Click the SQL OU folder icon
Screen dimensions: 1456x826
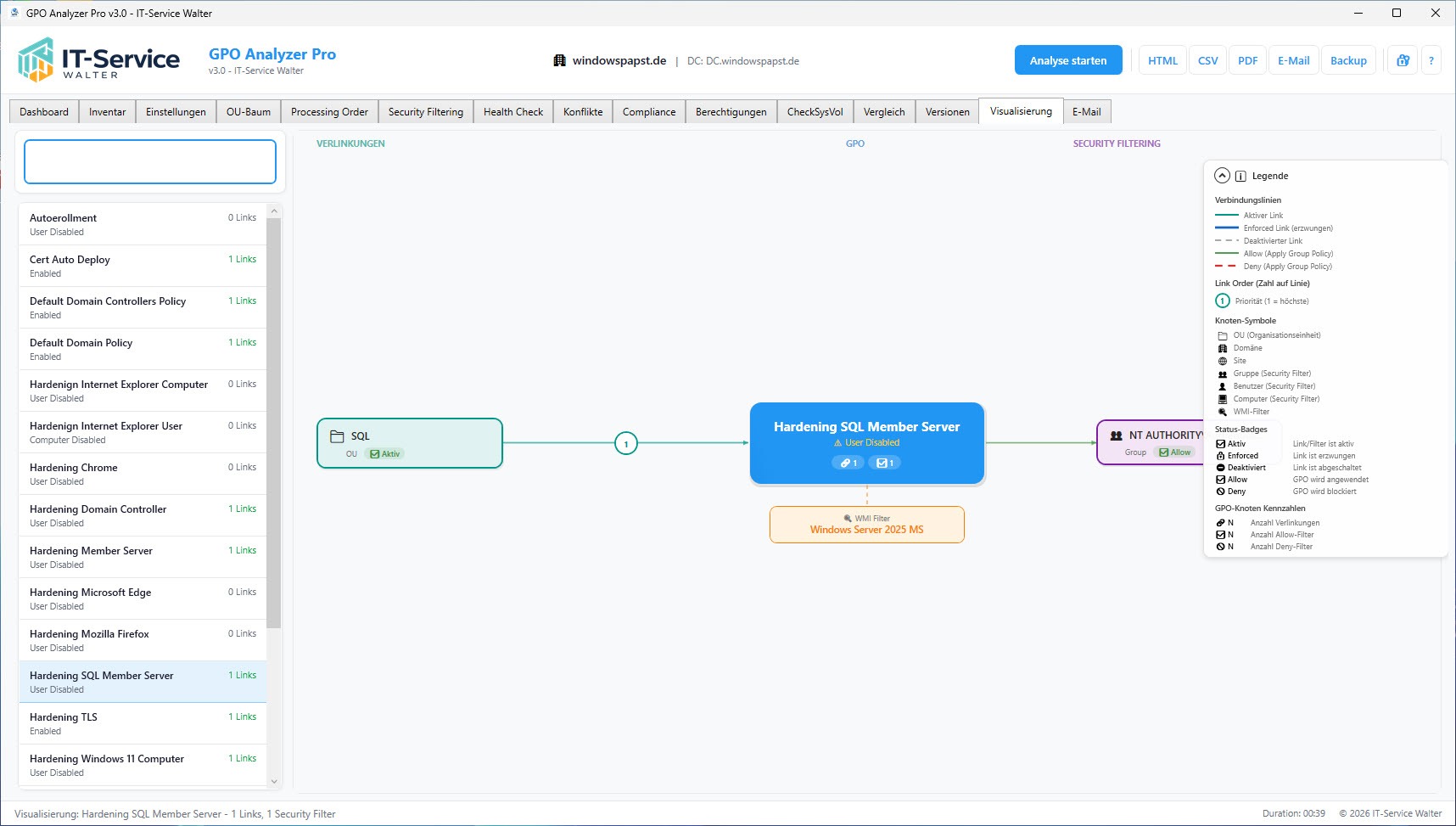[337, 436]
